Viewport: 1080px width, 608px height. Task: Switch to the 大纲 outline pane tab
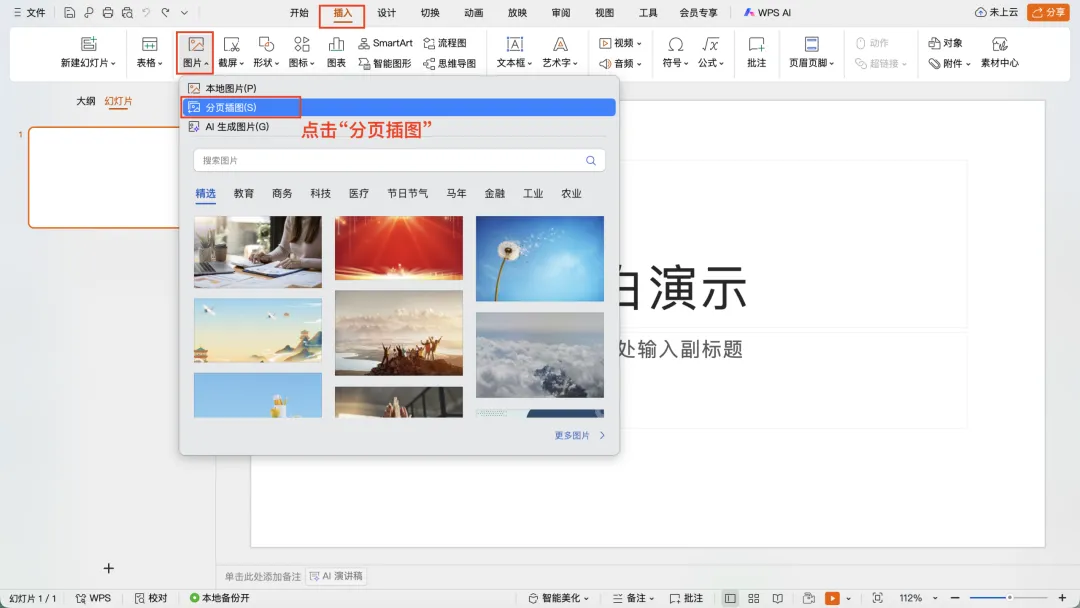click(85, 101)
